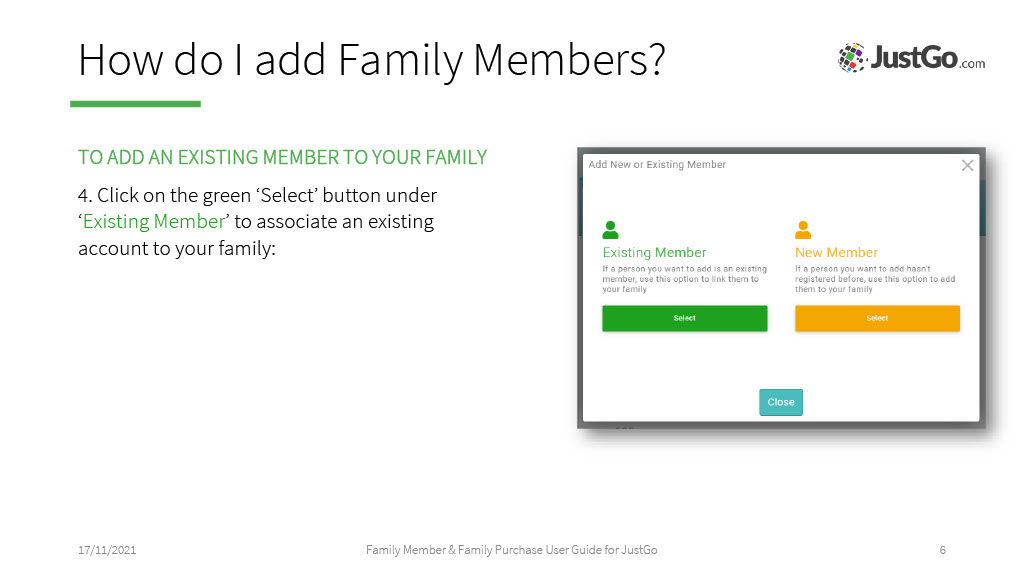Image resolution: width=1024 pixels, height=576 pixels.
Task: Click the JustGo.com logo
Action: coord(912,58)
